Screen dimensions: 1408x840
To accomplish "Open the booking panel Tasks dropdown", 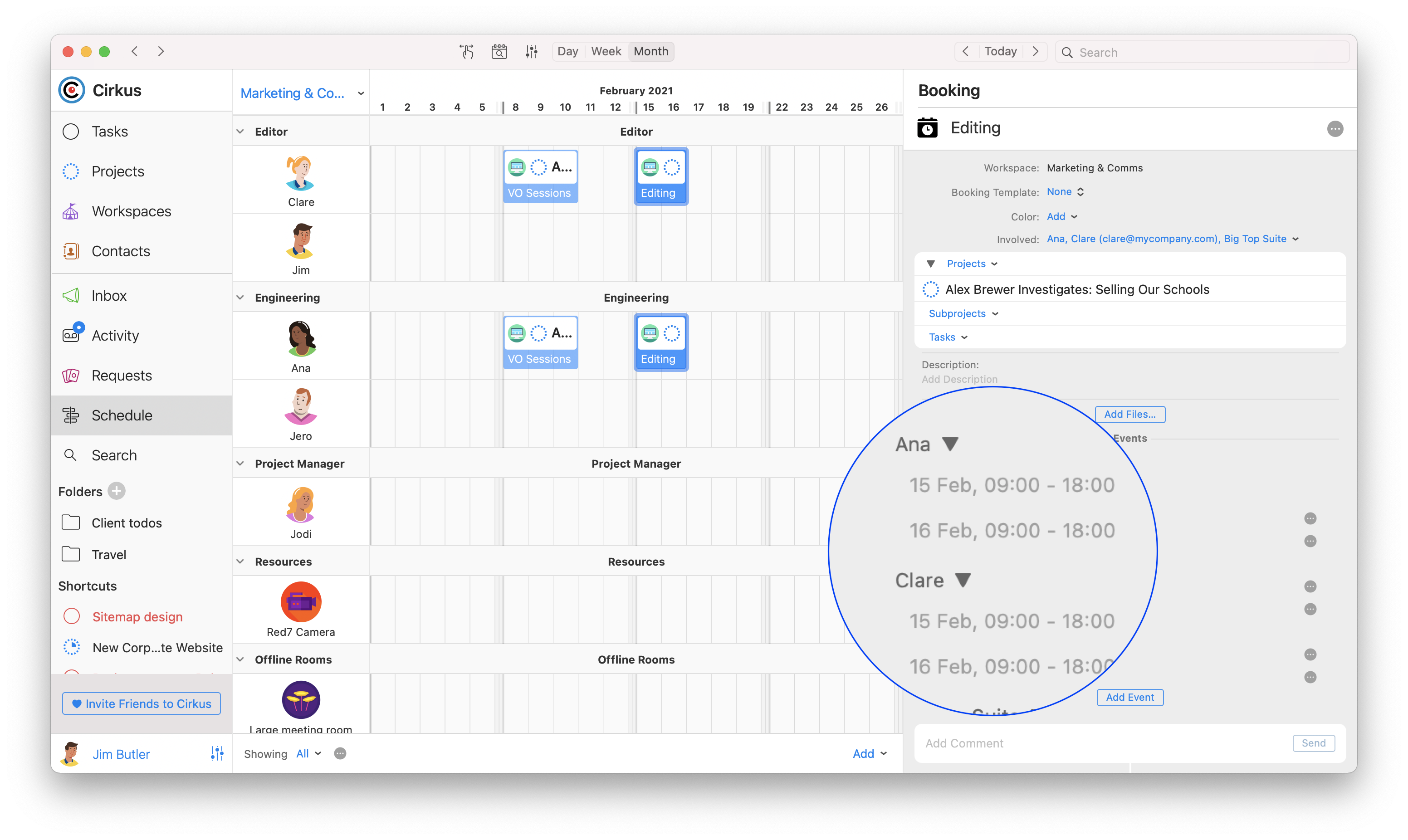I will coord(948,337).
